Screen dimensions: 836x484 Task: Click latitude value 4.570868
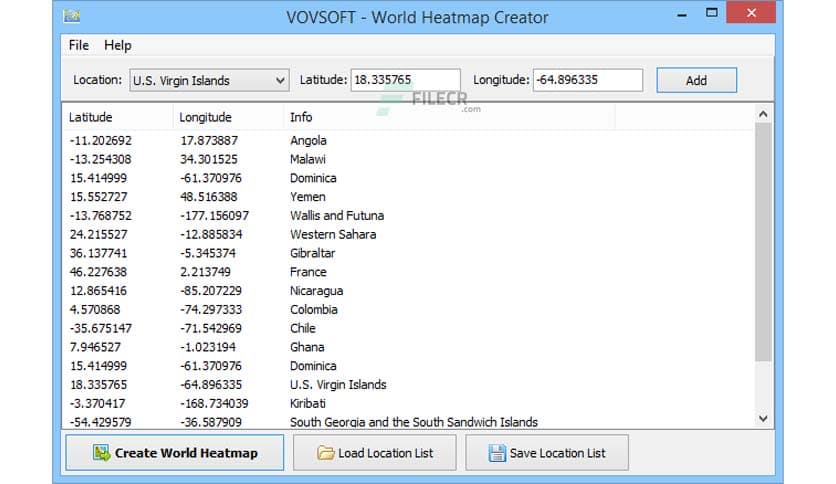pos(95,310)
